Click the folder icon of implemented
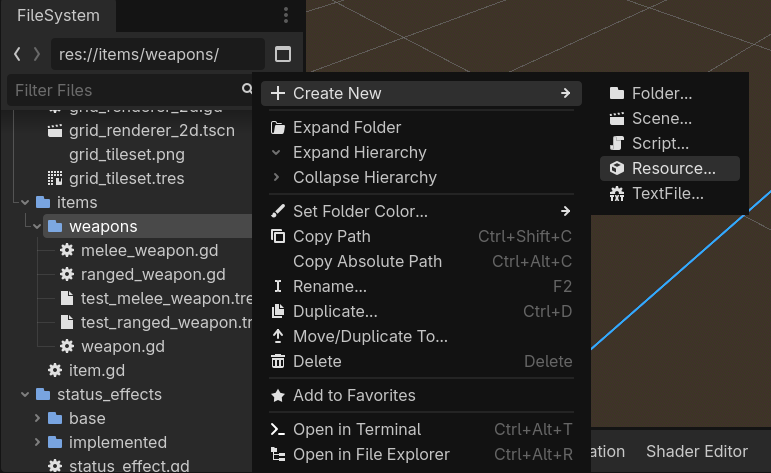The height and width of the screenshot is (473, 771). 55,443
